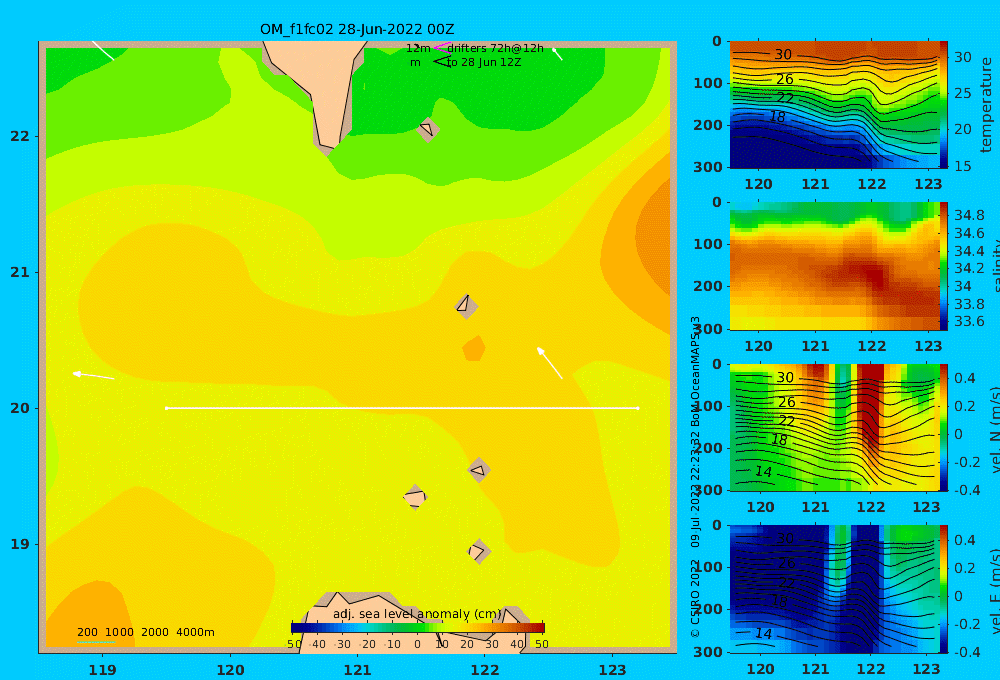Click the bathymetry depth legend '200 1000 2000 4000m'
The image size is (1000, 680).
pos(145,632)
